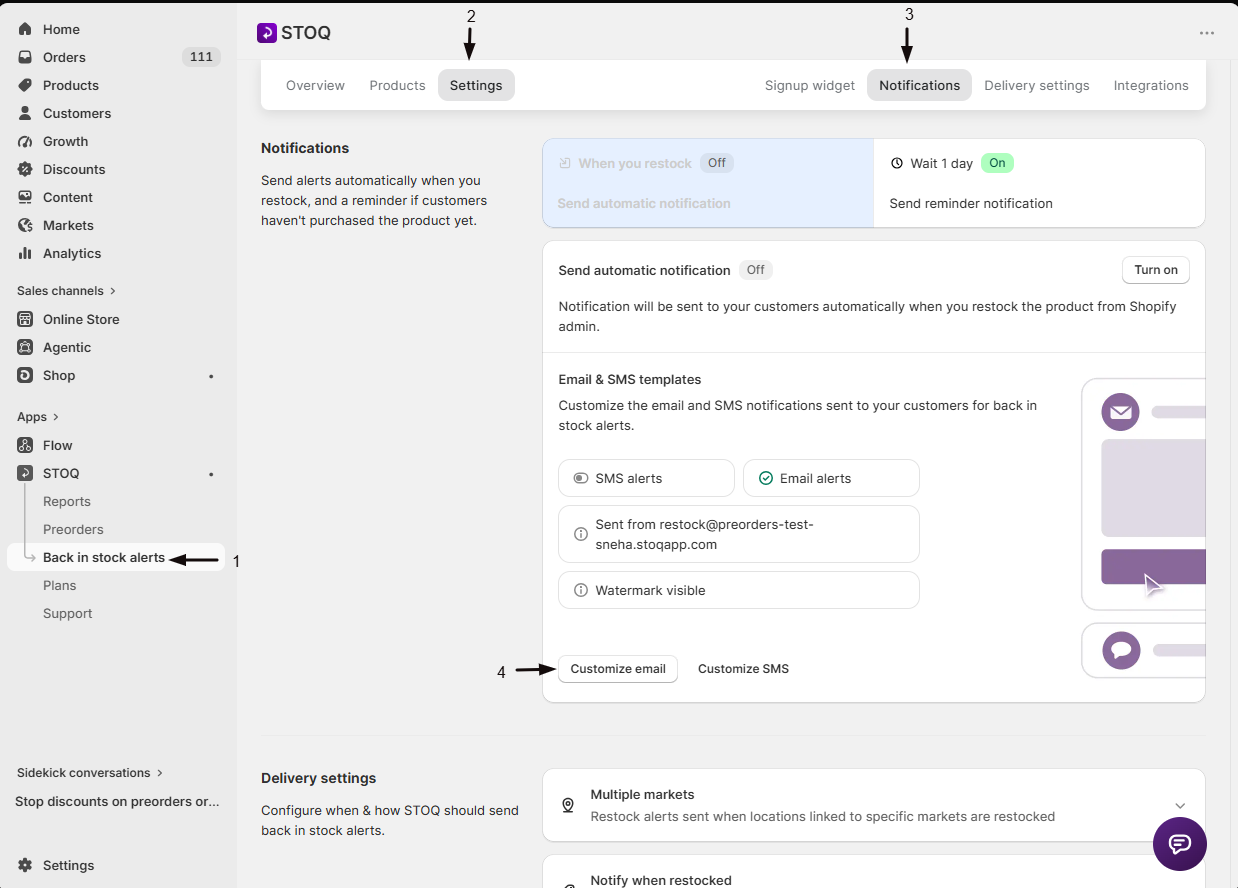1238x888 pixels.
Task: Click the Email alerts pill
Action: click(831, 478)
